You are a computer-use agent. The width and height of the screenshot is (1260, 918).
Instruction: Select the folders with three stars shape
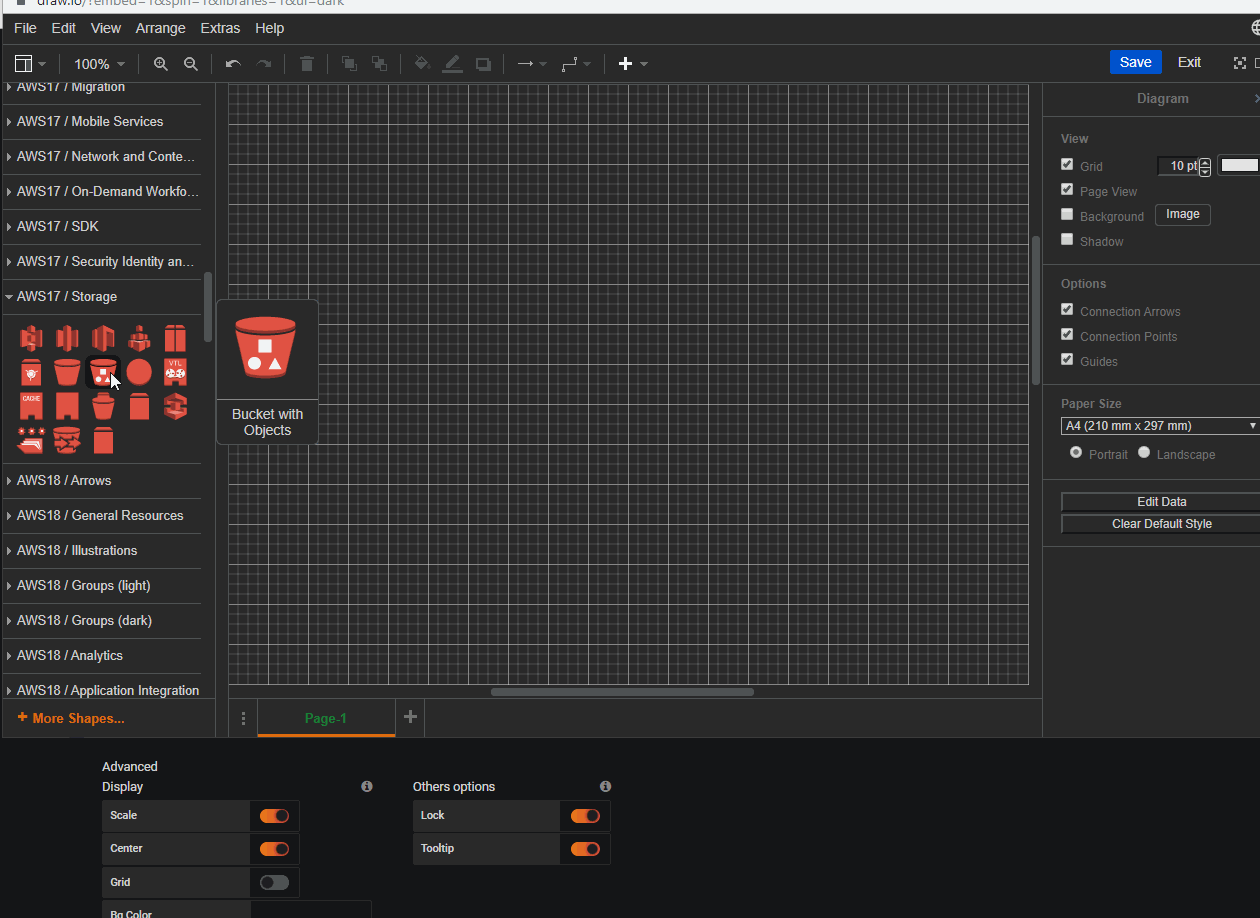[x=31, y=439]
